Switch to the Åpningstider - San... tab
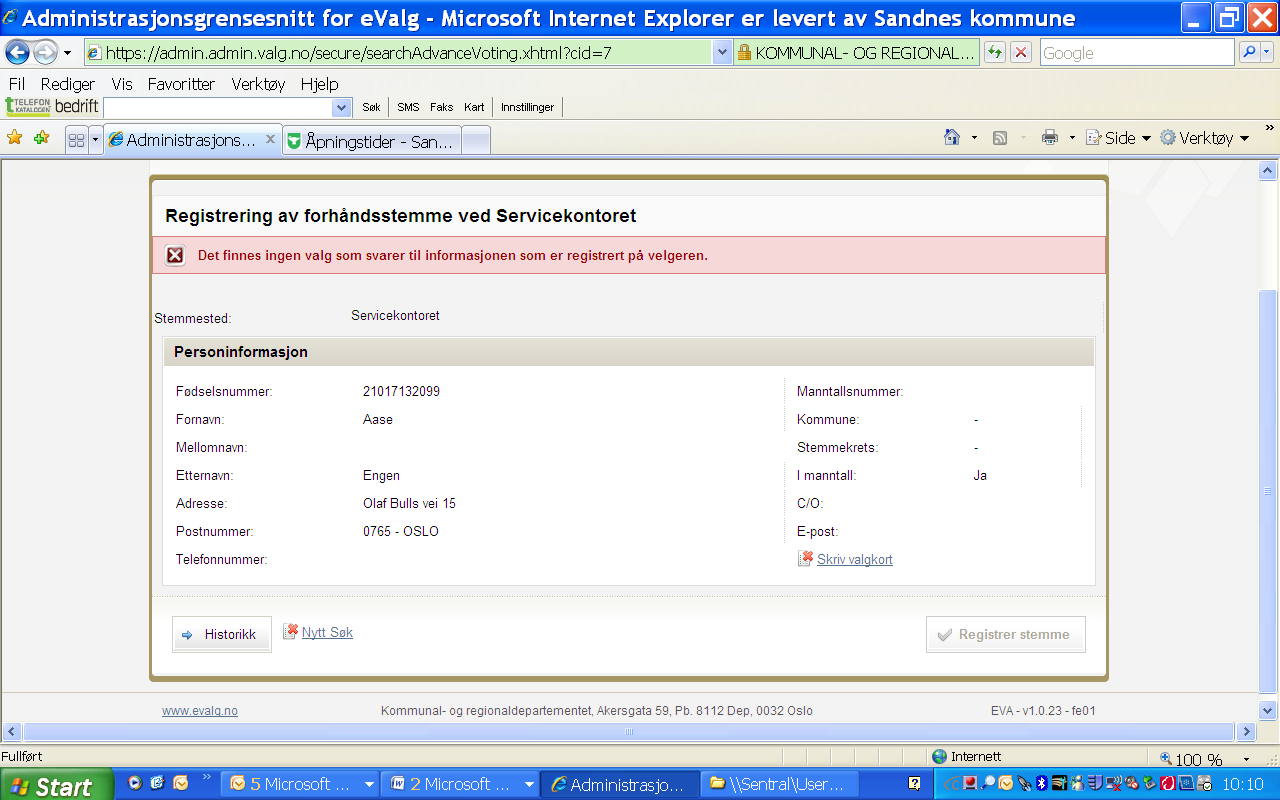The image size is (1280, 800). click(371, 141)
